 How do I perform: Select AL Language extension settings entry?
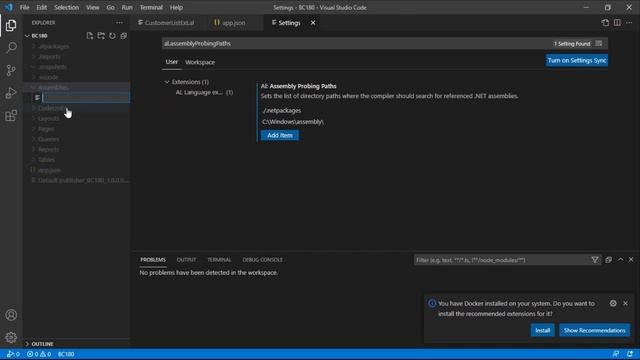pos(204,92)
